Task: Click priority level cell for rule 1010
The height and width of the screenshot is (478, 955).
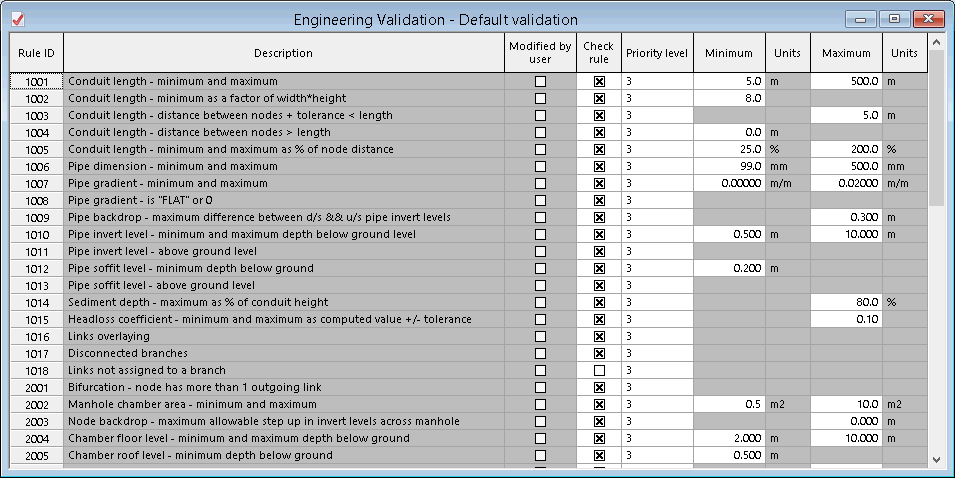Action: 656,234
